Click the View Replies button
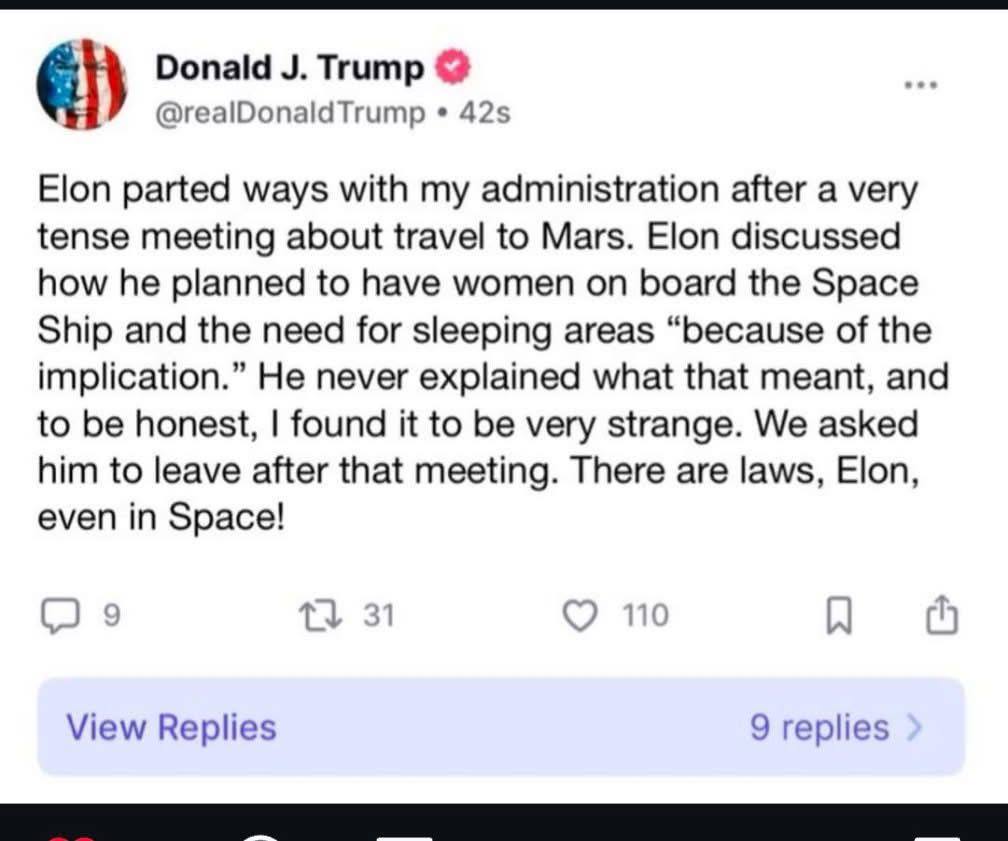The image size is (1008, 841). coord(171,727)
